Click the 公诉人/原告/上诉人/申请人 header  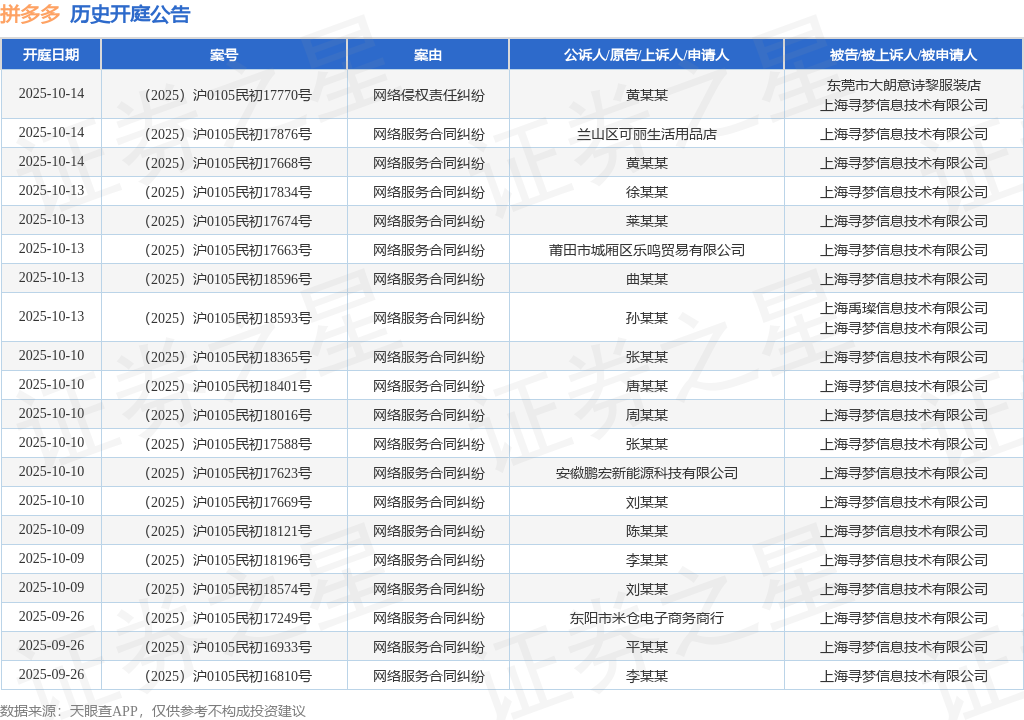(647, 55)
